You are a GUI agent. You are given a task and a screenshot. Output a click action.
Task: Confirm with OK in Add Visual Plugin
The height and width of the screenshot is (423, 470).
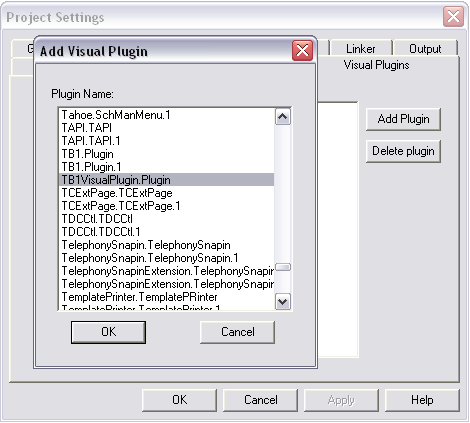tap(108, 332)
